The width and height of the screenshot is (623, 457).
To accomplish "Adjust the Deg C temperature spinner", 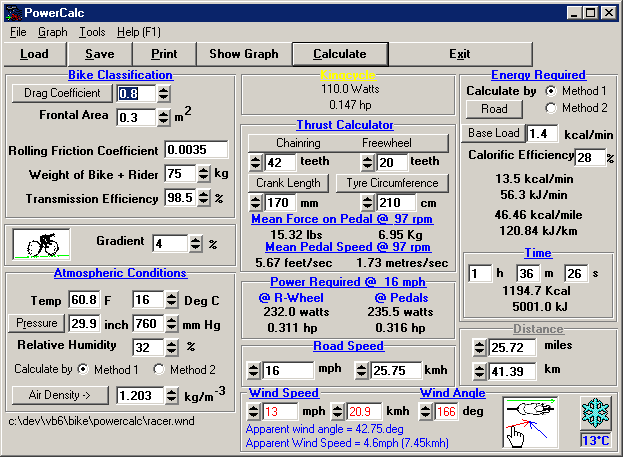I will 171,300.
